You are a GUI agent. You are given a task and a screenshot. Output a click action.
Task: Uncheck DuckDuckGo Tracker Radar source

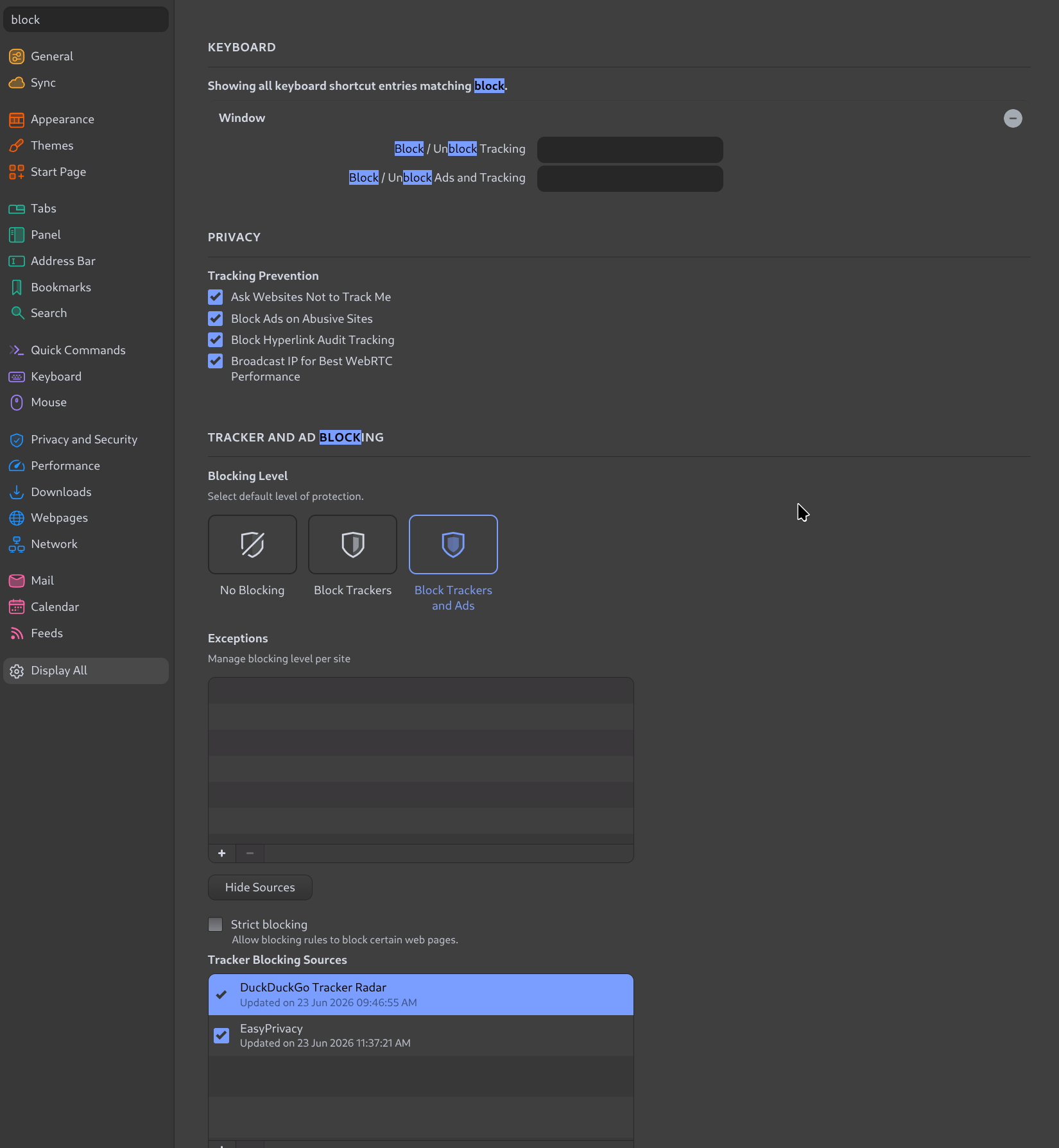221,995
